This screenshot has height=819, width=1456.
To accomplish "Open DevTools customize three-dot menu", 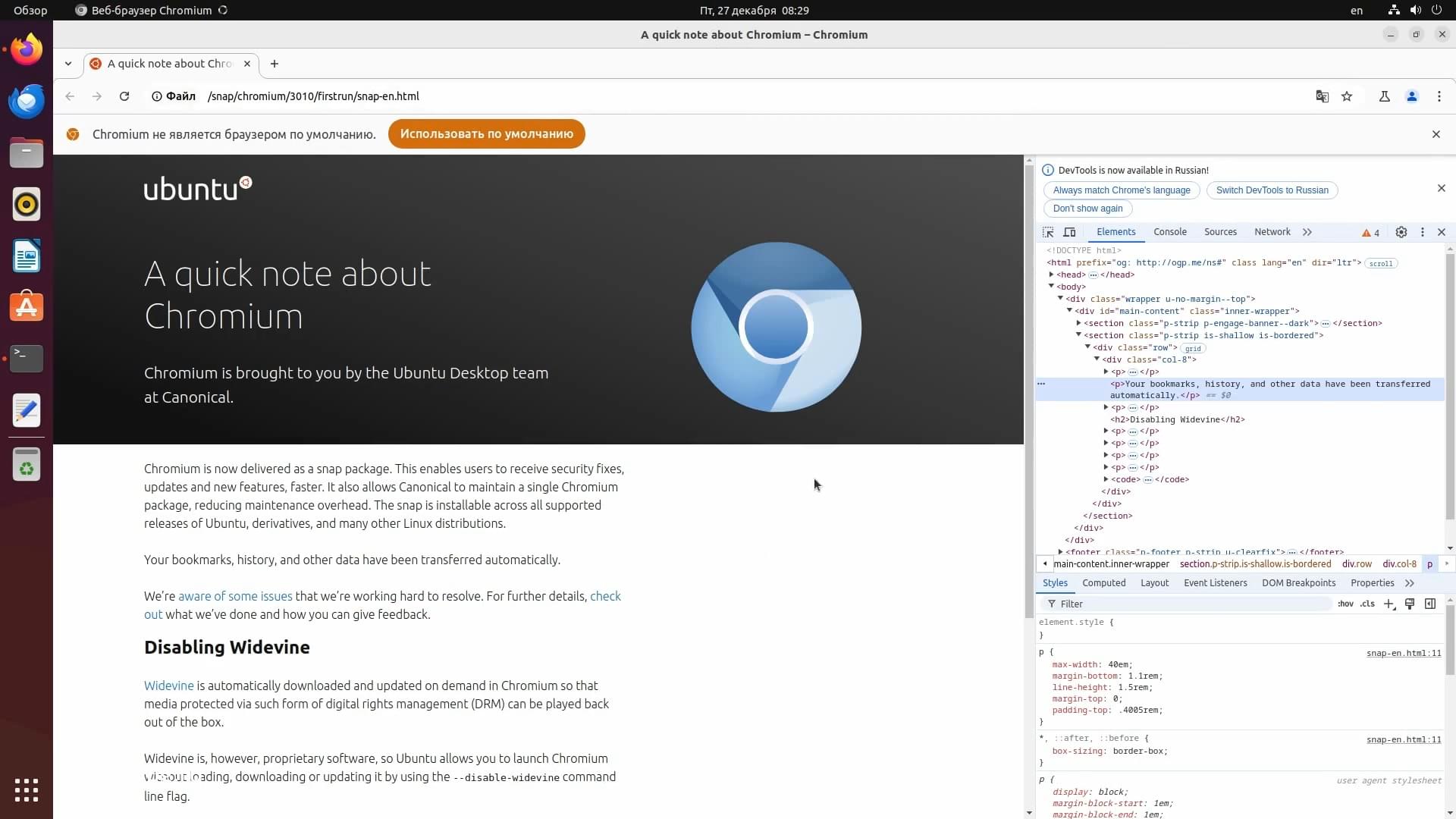I will point(1423,232).
